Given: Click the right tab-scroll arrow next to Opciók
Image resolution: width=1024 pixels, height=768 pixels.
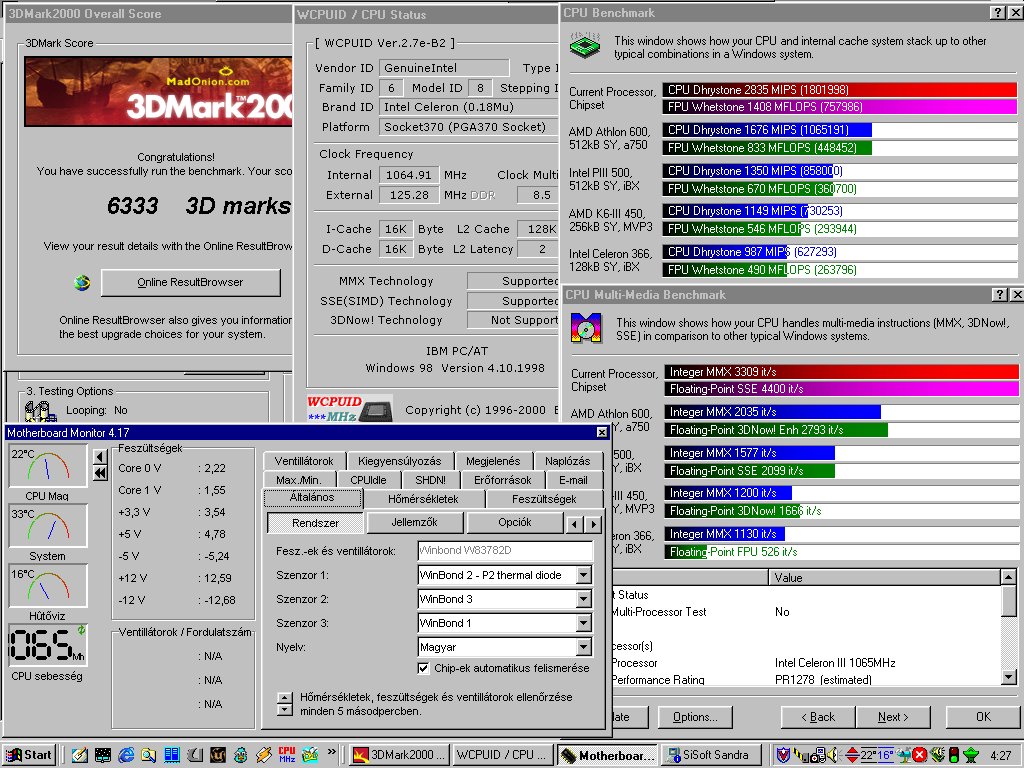Looking at the screenshot, I should (x=593, y=523).
